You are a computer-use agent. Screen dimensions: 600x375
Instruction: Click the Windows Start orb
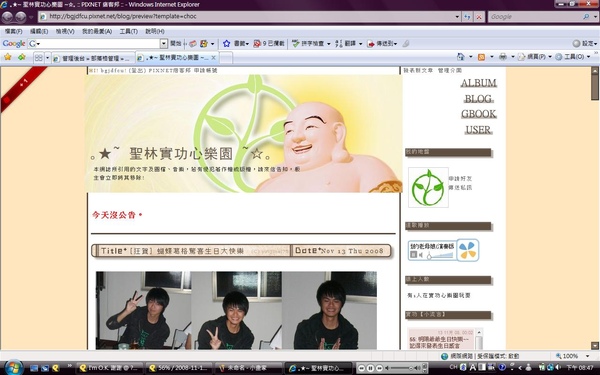click(x=13, y=367)
